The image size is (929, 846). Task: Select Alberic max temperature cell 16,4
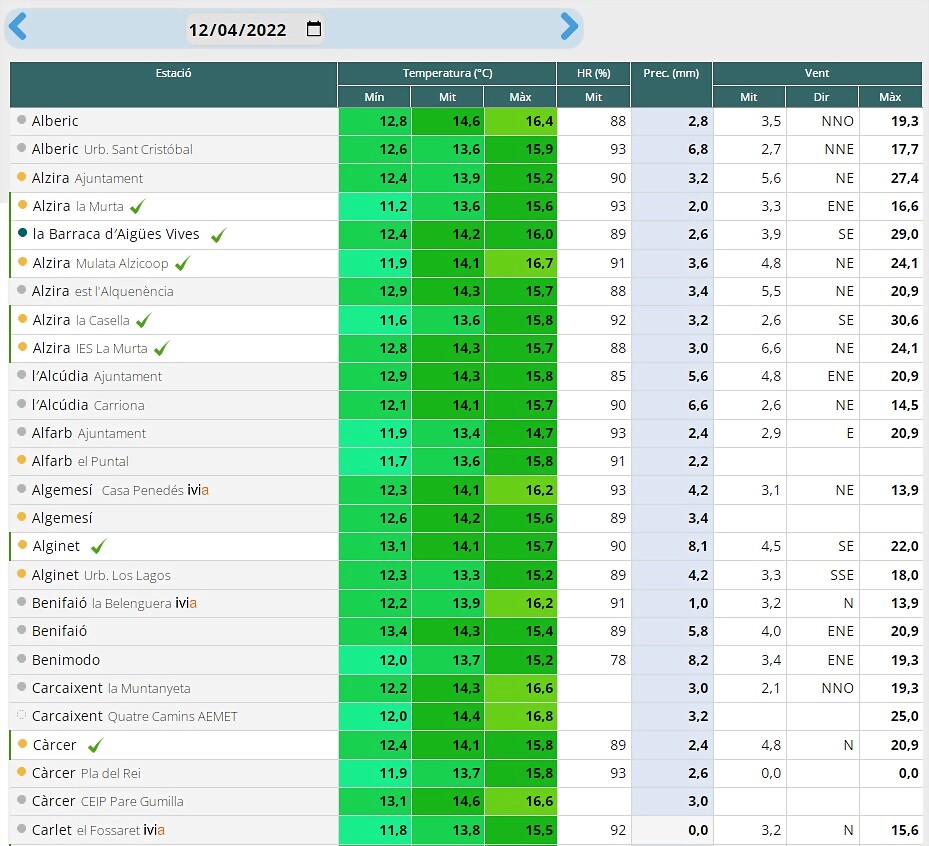pyautogui.click(x=521, y=121)
